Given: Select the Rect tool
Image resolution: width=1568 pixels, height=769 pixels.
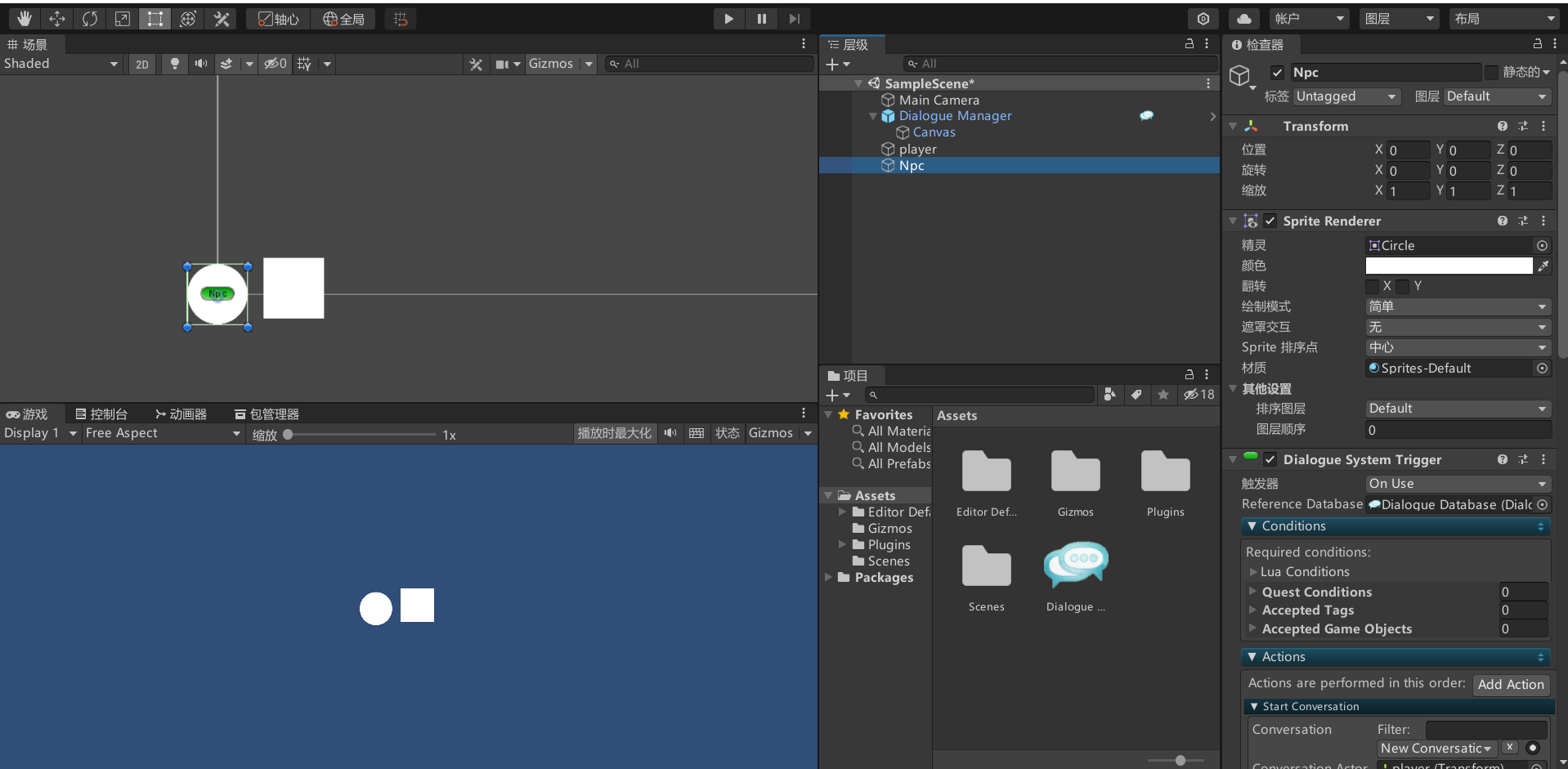Looking at the screenshot, I should click(155, 19).
